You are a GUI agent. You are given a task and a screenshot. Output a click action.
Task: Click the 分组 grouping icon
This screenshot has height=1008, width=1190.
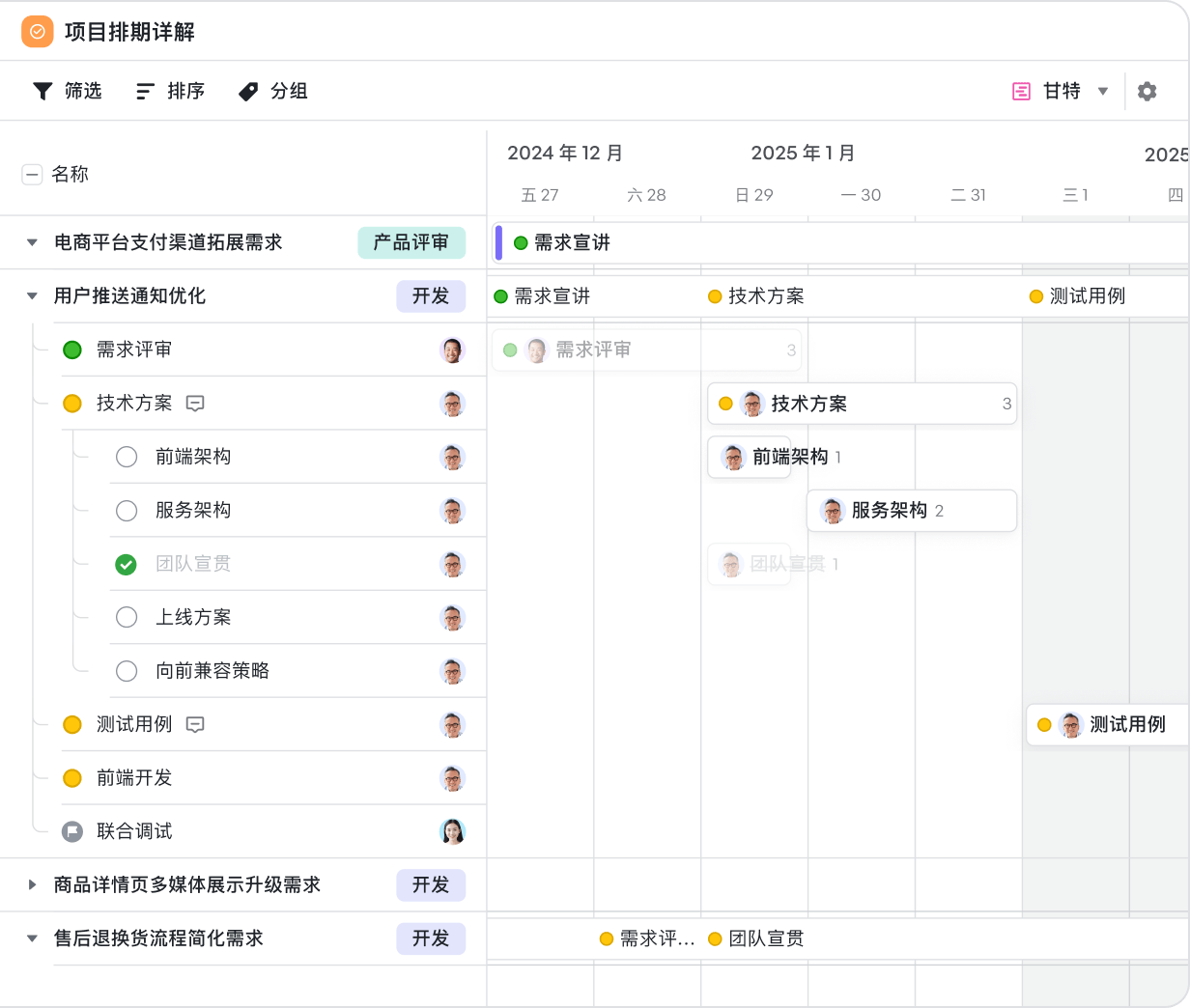pyautogui.click(x=247, y=91)
